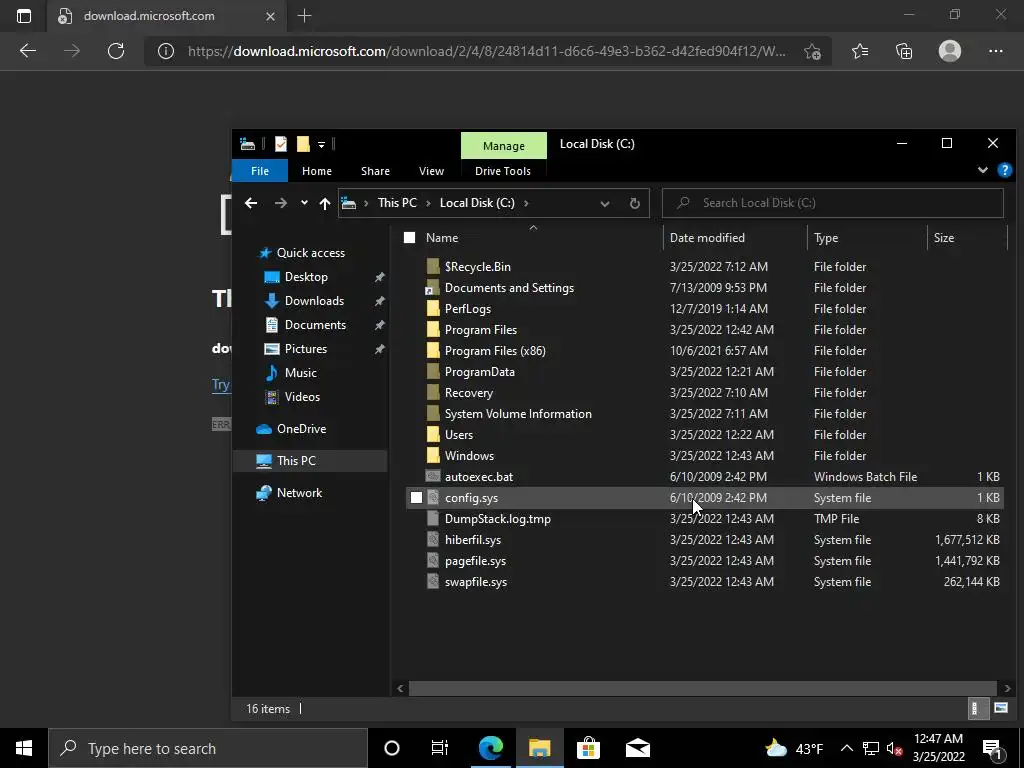1024x768 pixels.
Task: Sort by the Size column header
Action: (944, 238)
